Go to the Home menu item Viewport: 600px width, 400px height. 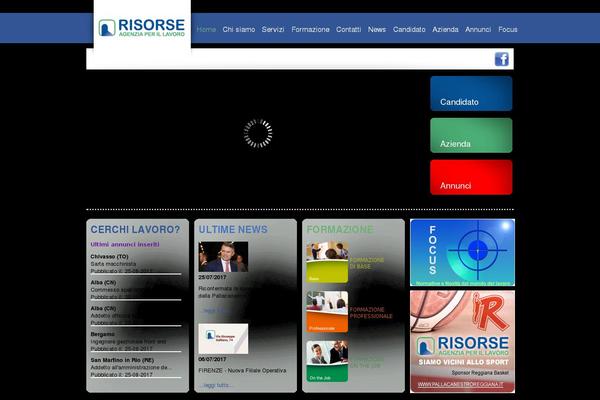click(206, 29)
